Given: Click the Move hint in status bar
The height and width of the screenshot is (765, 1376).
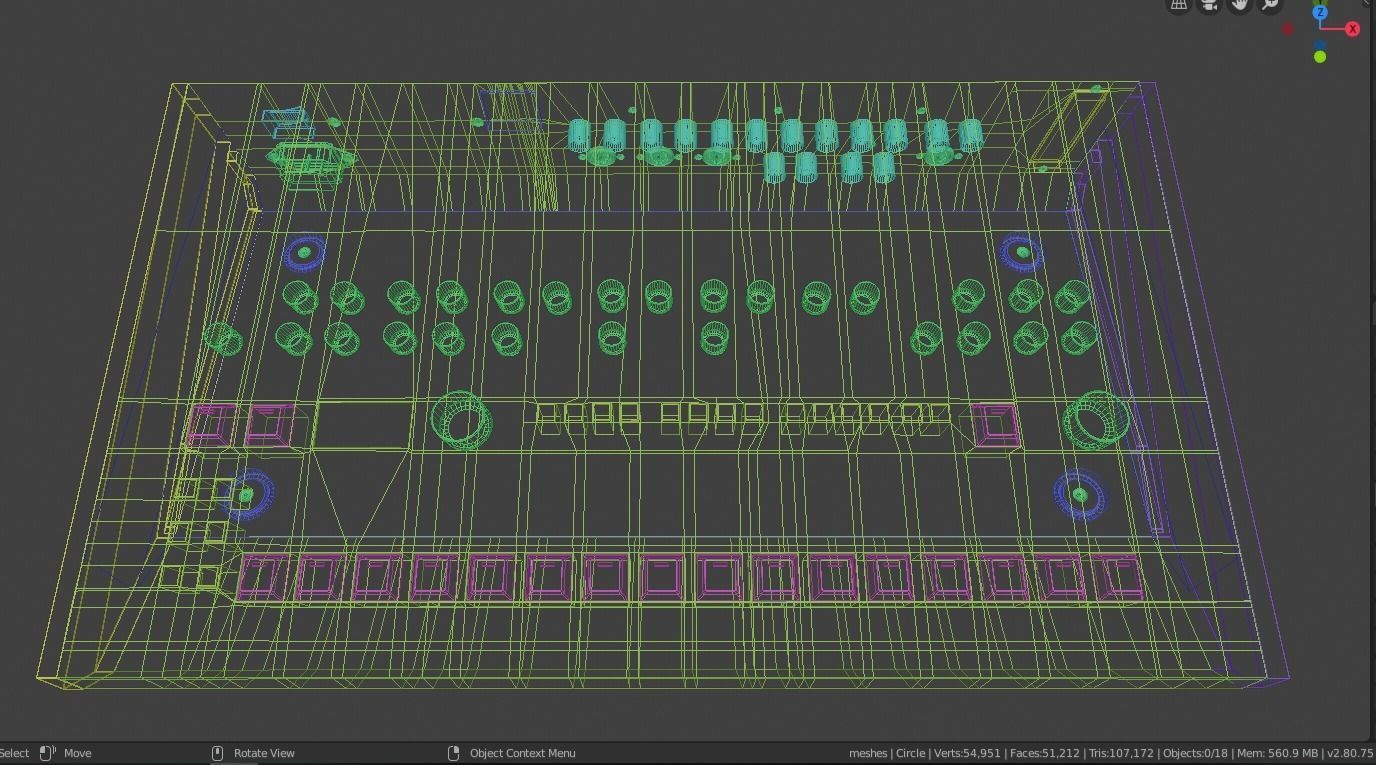Looking at the screenshot, I should click(77, 753).
